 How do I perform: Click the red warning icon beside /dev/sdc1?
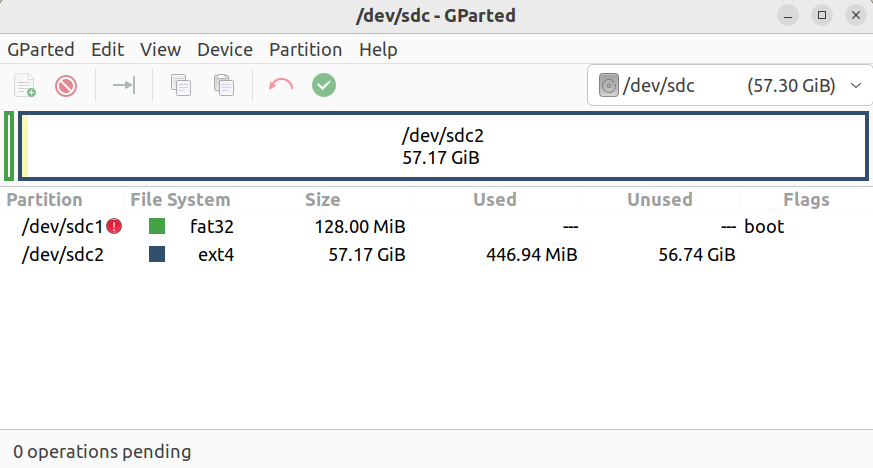tap(114, 226)
